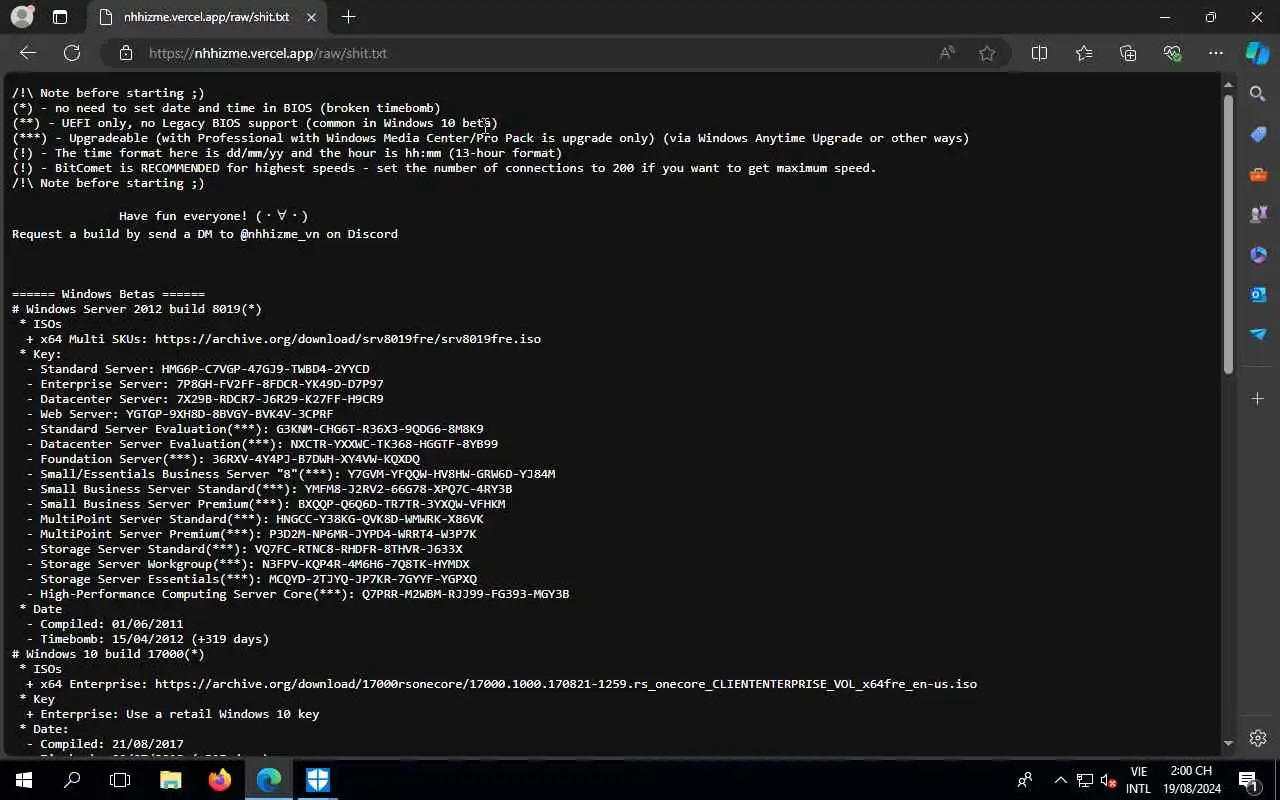
Task: View site information lock icon
Action: [125, 53]
